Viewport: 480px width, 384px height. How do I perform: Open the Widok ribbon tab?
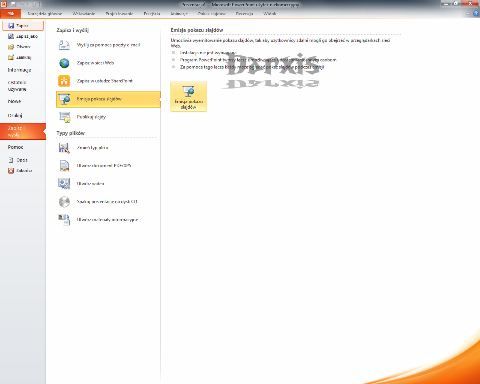(270, 14)
